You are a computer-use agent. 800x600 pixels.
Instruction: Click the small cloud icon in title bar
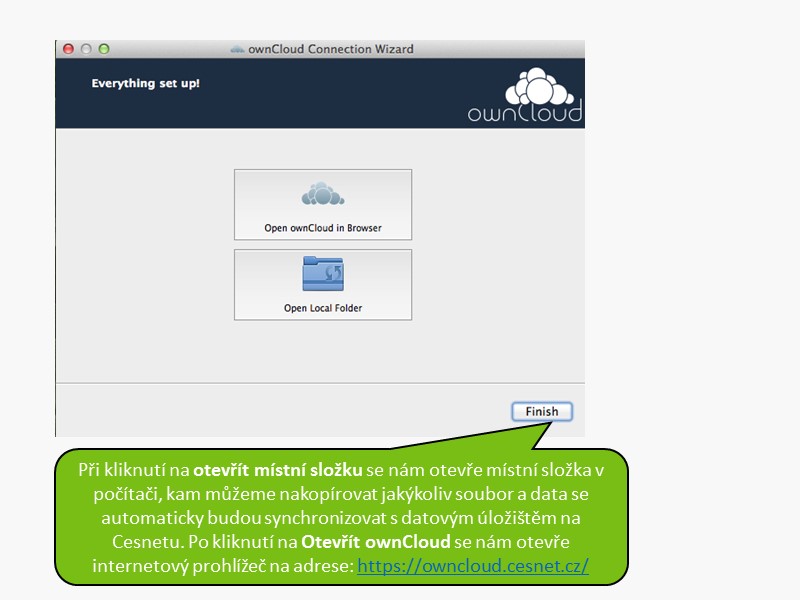237,49
